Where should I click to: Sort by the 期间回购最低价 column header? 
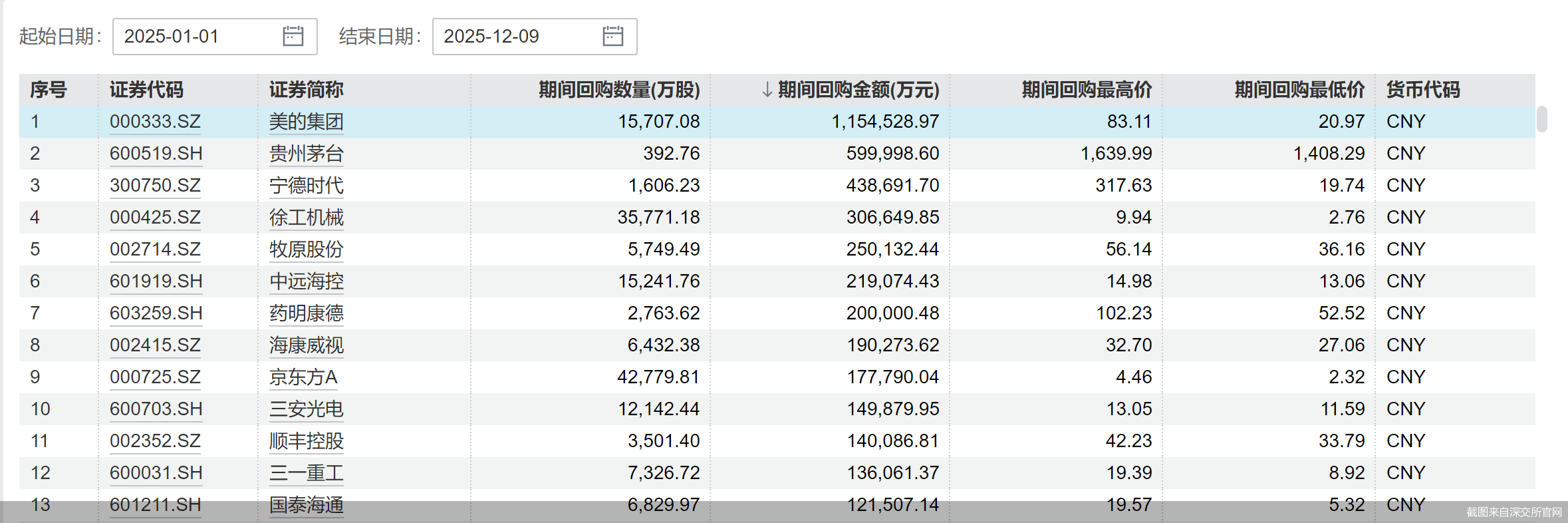coord(1299,89)
